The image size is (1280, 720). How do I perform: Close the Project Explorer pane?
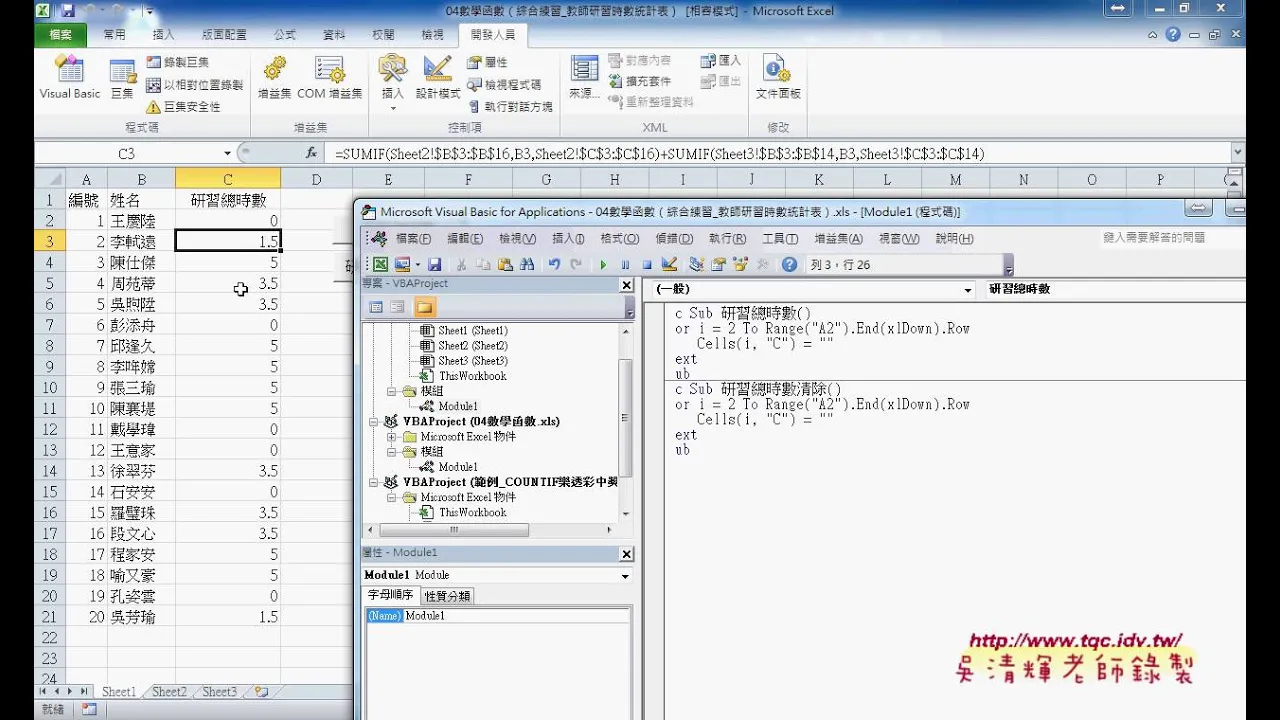[x=627, y=285]
